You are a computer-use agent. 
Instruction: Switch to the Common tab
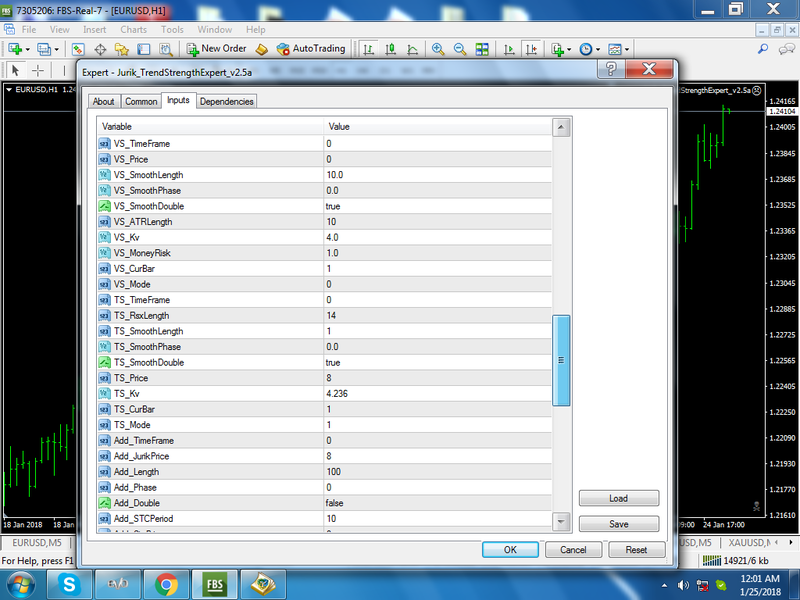click(x=141, y=102)
